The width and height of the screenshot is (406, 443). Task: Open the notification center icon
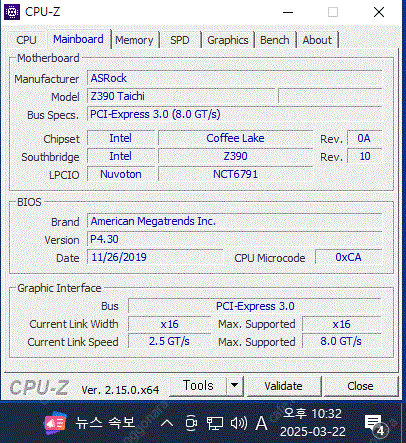pos(376,425)
